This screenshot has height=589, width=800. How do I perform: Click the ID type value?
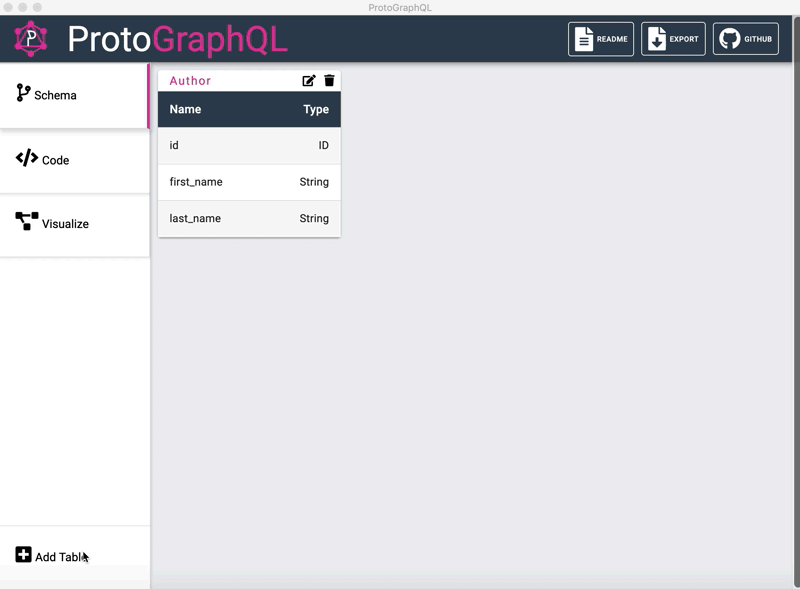[x=323, y=145]
